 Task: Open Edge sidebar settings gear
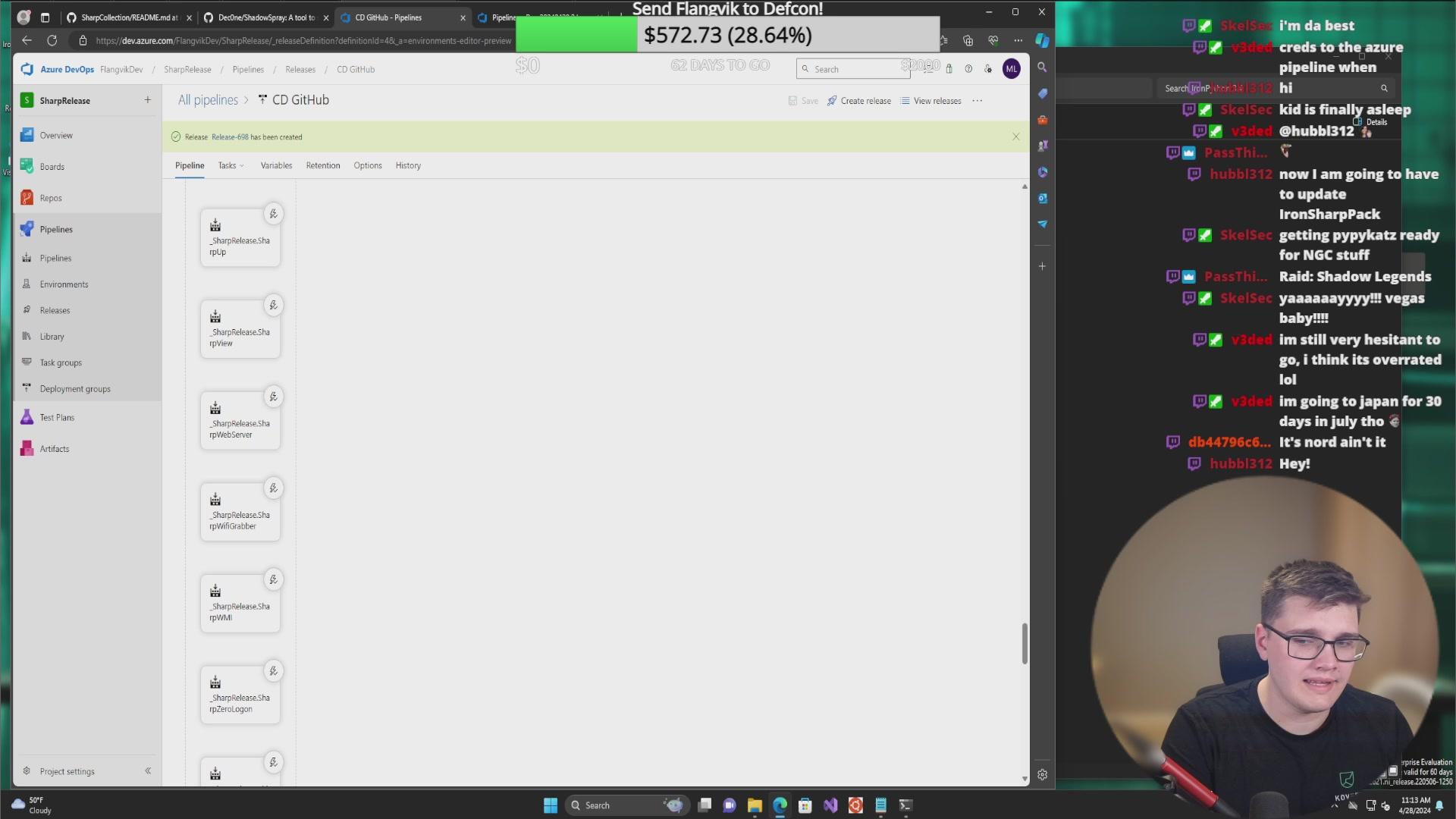1043,774
